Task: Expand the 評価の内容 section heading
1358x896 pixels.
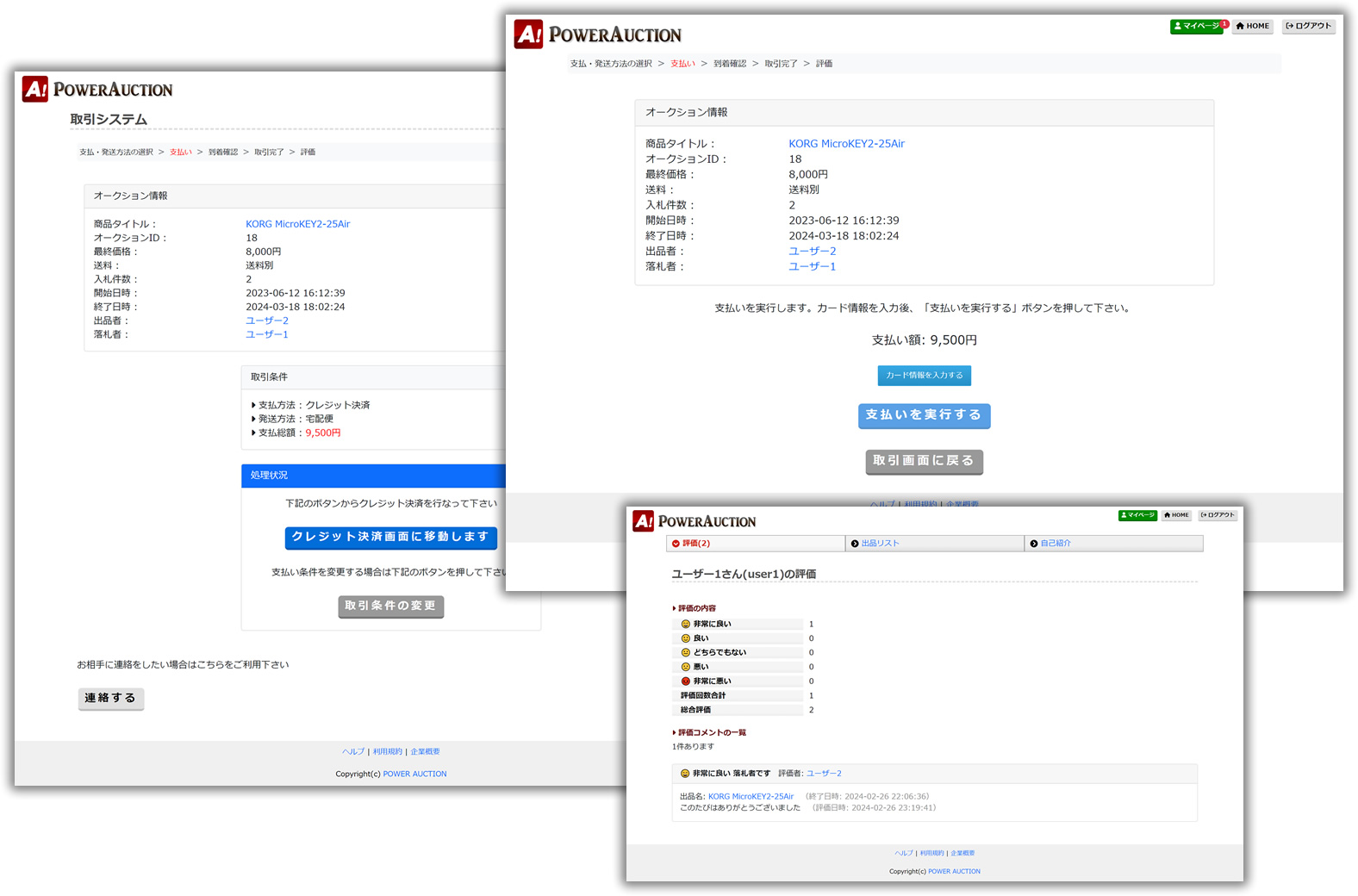Action: (696, 608)
